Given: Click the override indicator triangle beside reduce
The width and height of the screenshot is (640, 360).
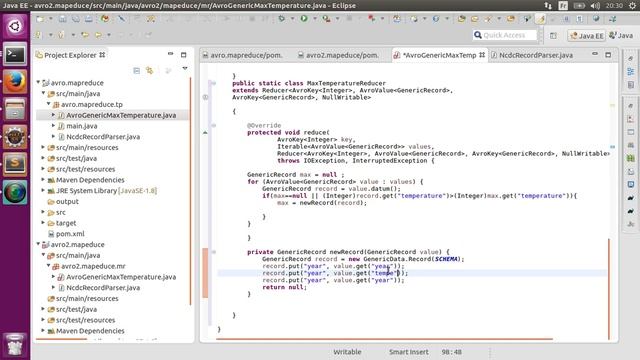Looking at the screenshot, I should pyautogui.click(x=205, y=132).
